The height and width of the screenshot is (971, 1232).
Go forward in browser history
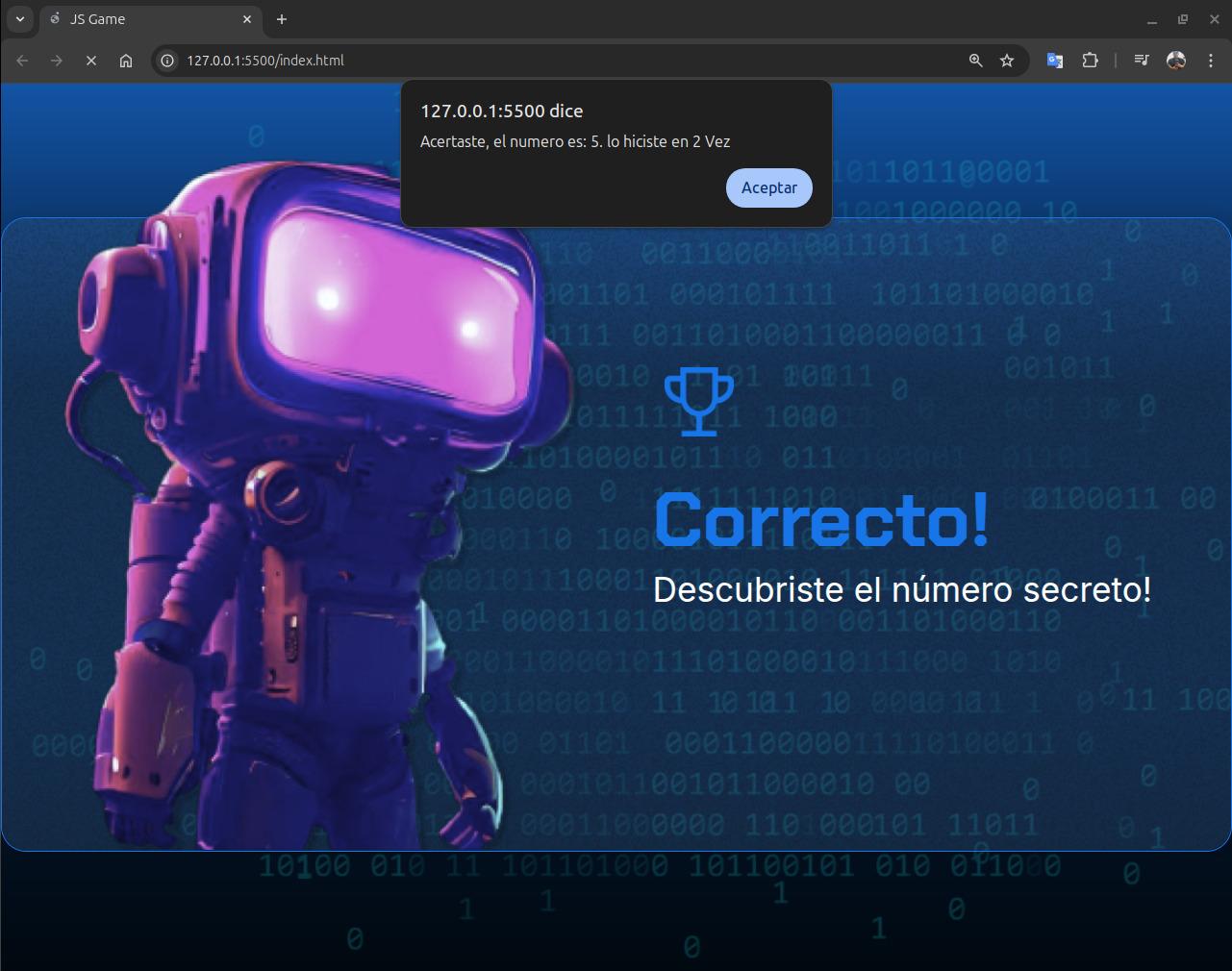[x=57, y=61]
